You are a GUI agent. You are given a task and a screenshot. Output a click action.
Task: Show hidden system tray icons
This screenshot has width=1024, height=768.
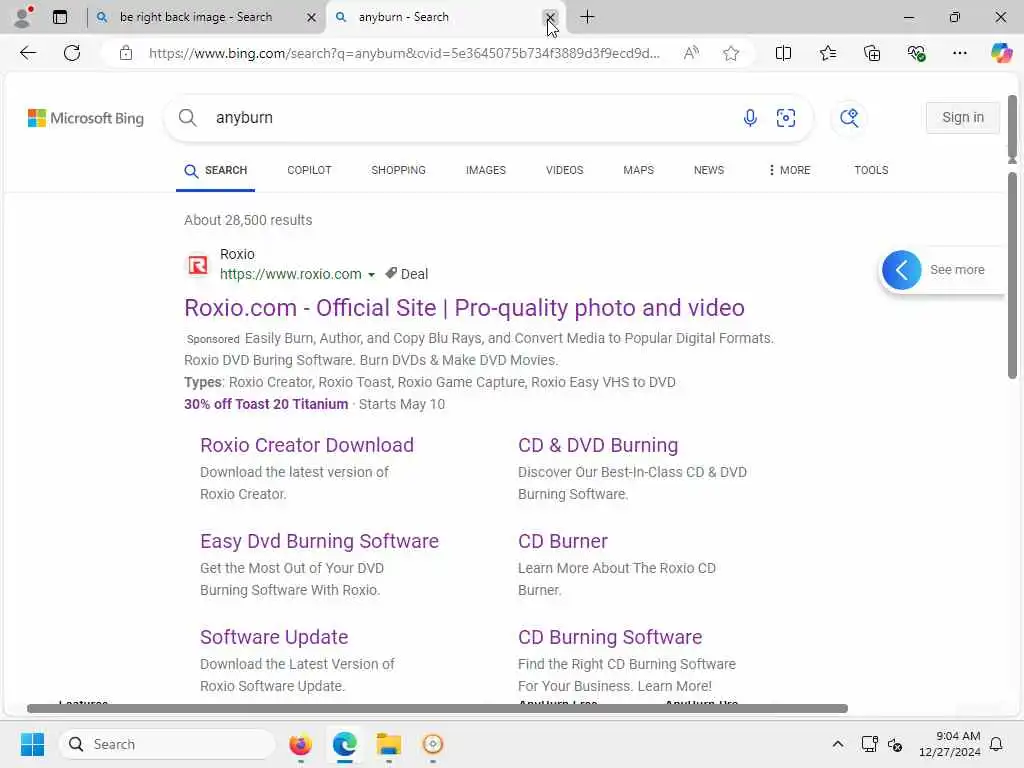click(x=838, y=744)
